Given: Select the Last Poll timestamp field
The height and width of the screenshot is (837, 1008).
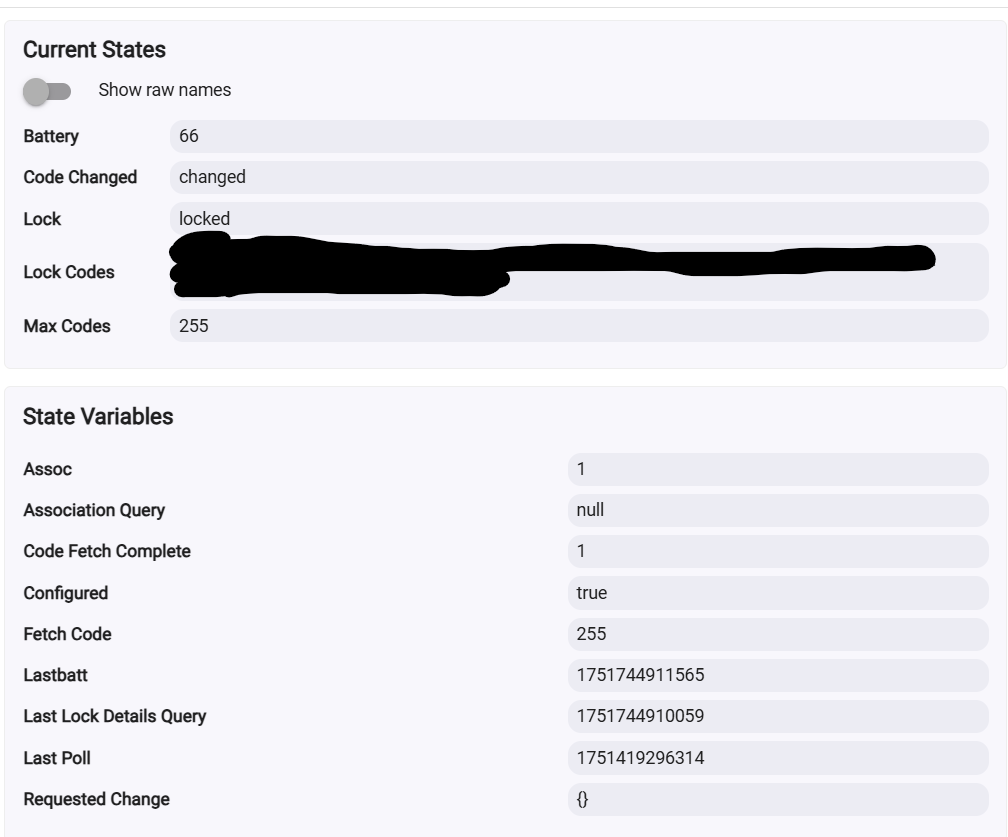Looking at the screenshot, I should point(778,758).
